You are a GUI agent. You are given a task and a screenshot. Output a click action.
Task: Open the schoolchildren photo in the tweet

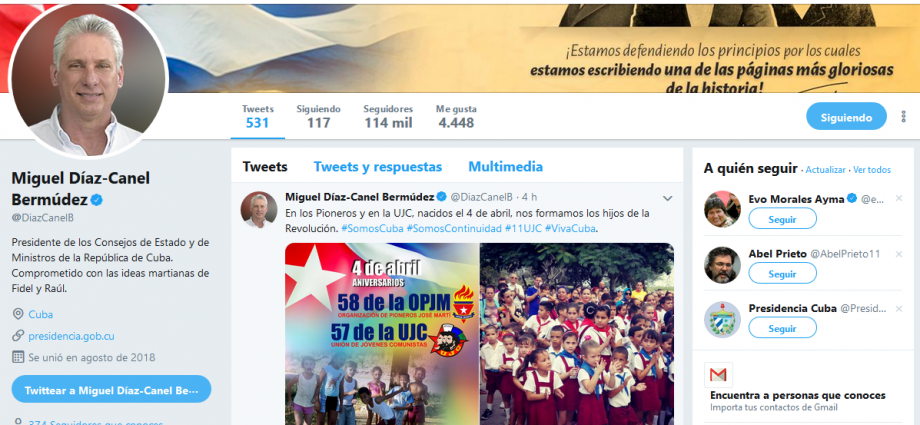[576, 333]
